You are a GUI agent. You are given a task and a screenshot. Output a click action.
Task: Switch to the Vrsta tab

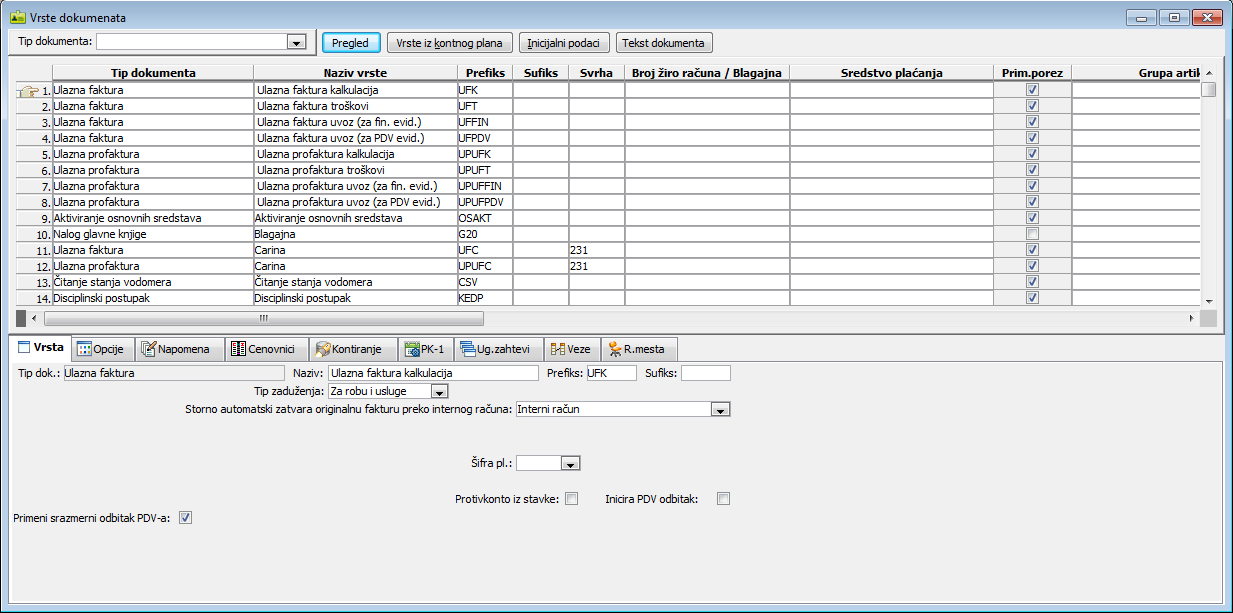tap(40, 349)
